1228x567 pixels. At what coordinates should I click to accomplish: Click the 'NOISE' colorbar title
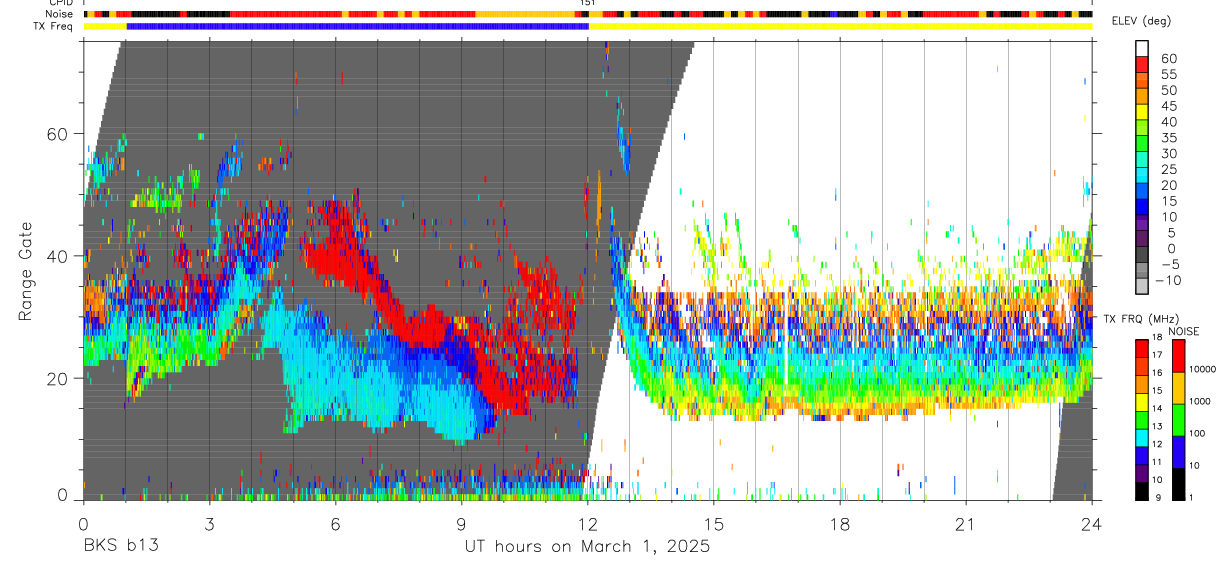click(1184, 331)
